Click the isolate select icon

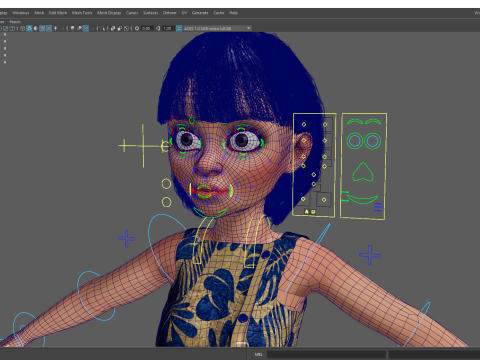click(x=102, y=28)
